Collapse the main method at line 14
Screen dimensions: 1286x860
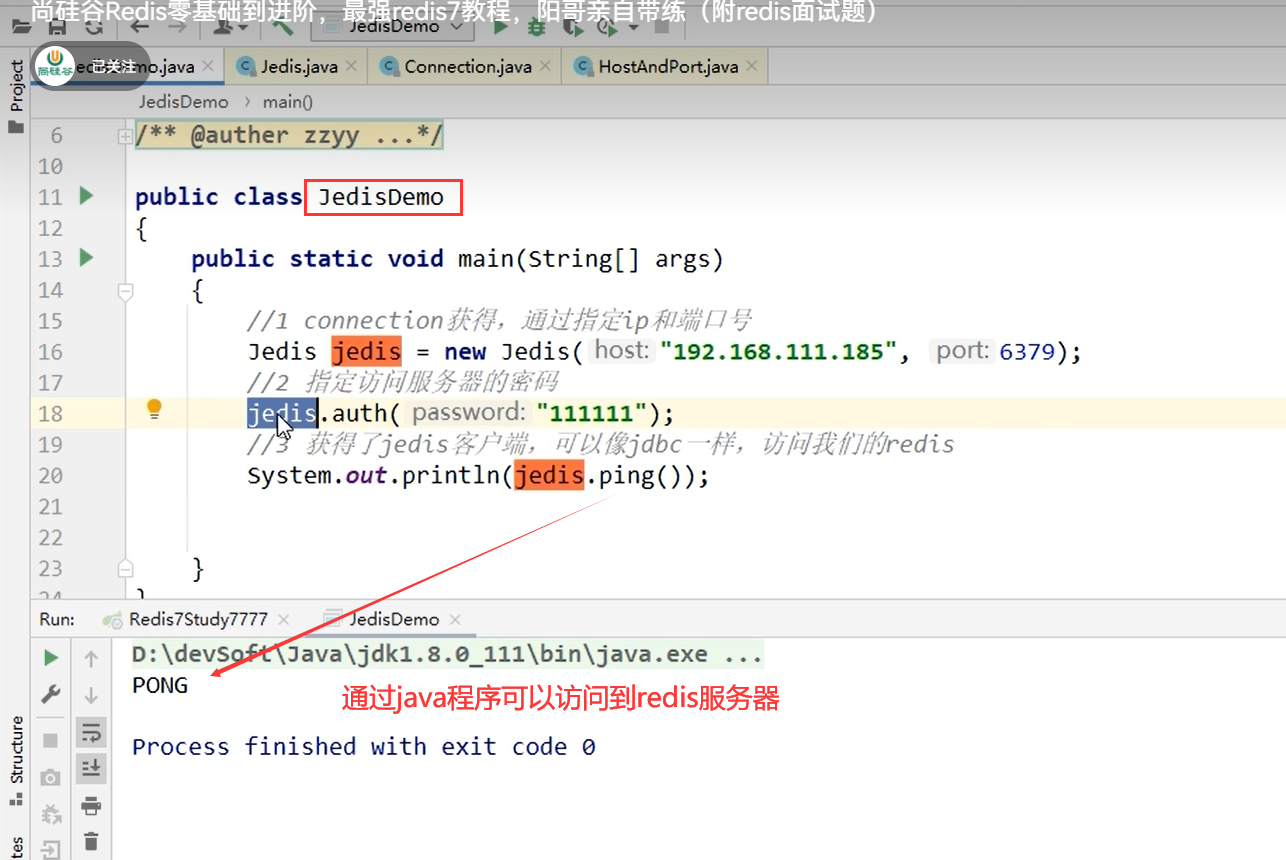click(125, 291)
